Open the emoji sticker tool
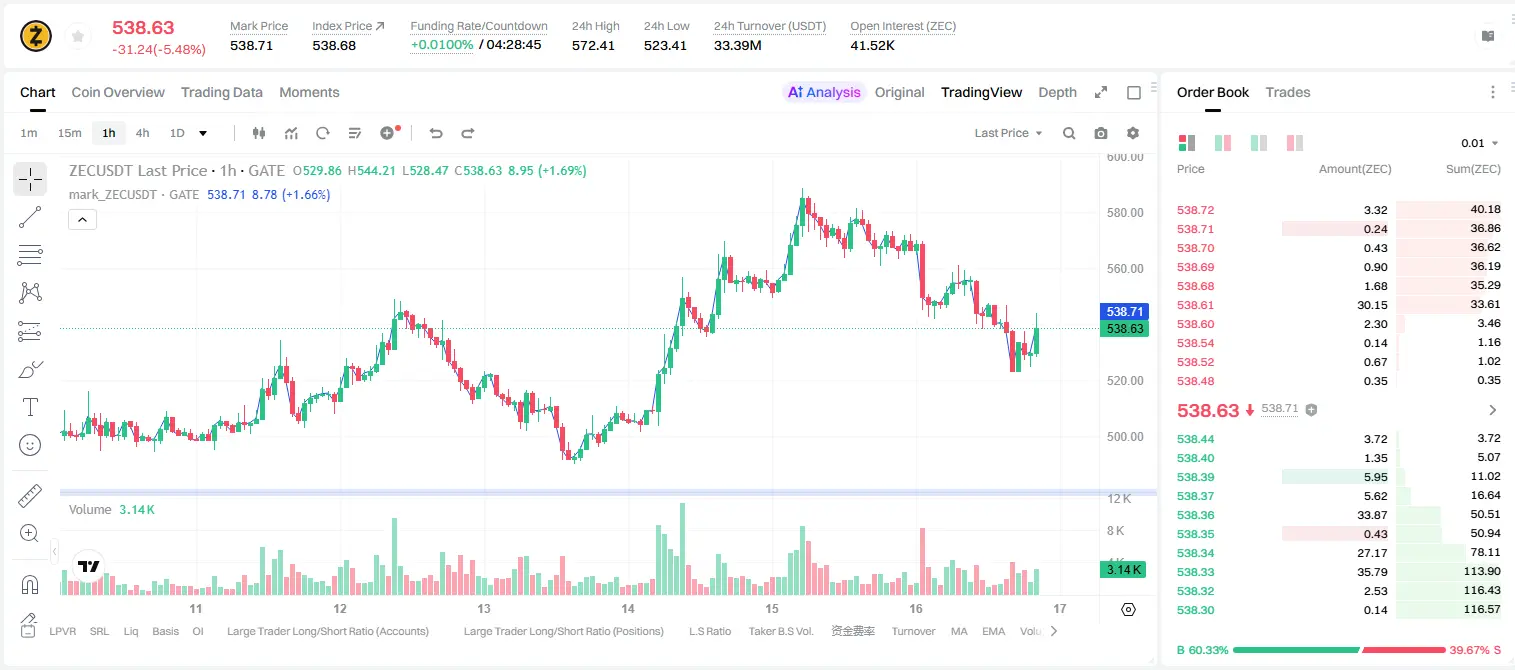The height and width of the screenshot is (670, 1515). click(30, 445)
